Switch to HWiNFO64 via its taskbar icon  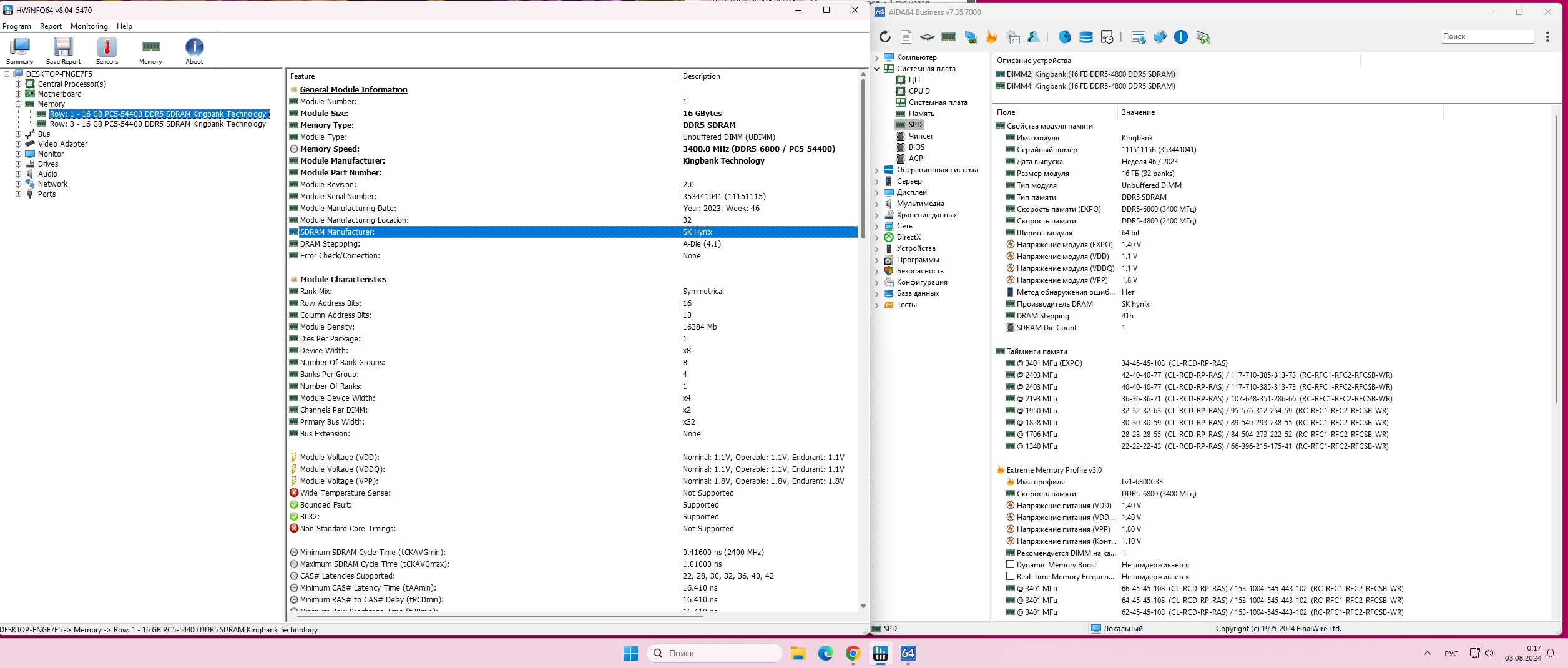coord(881,653)
